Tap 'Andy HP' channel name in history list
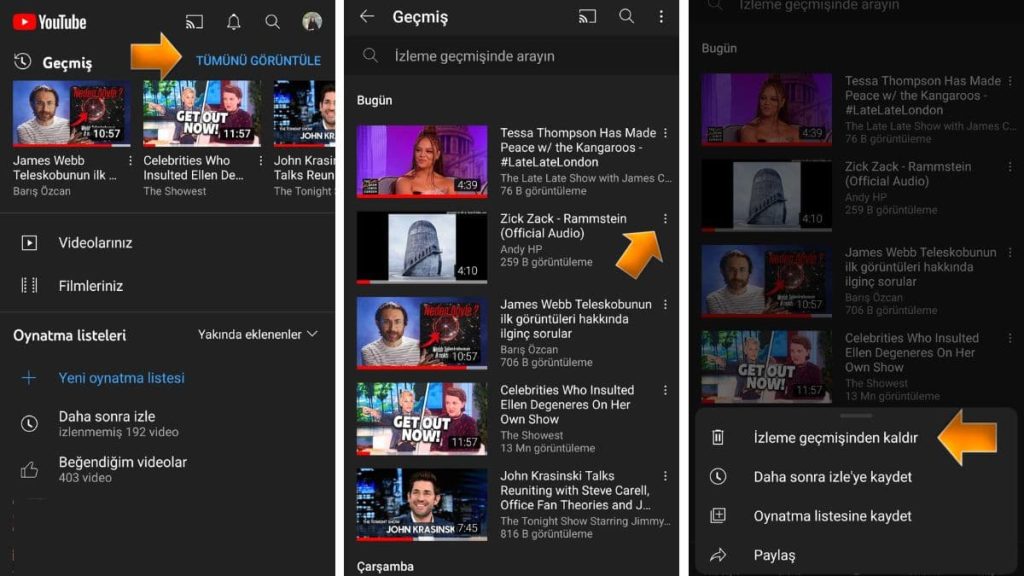The width and height of the screenshot is (1024, 576). coord(521,249)
